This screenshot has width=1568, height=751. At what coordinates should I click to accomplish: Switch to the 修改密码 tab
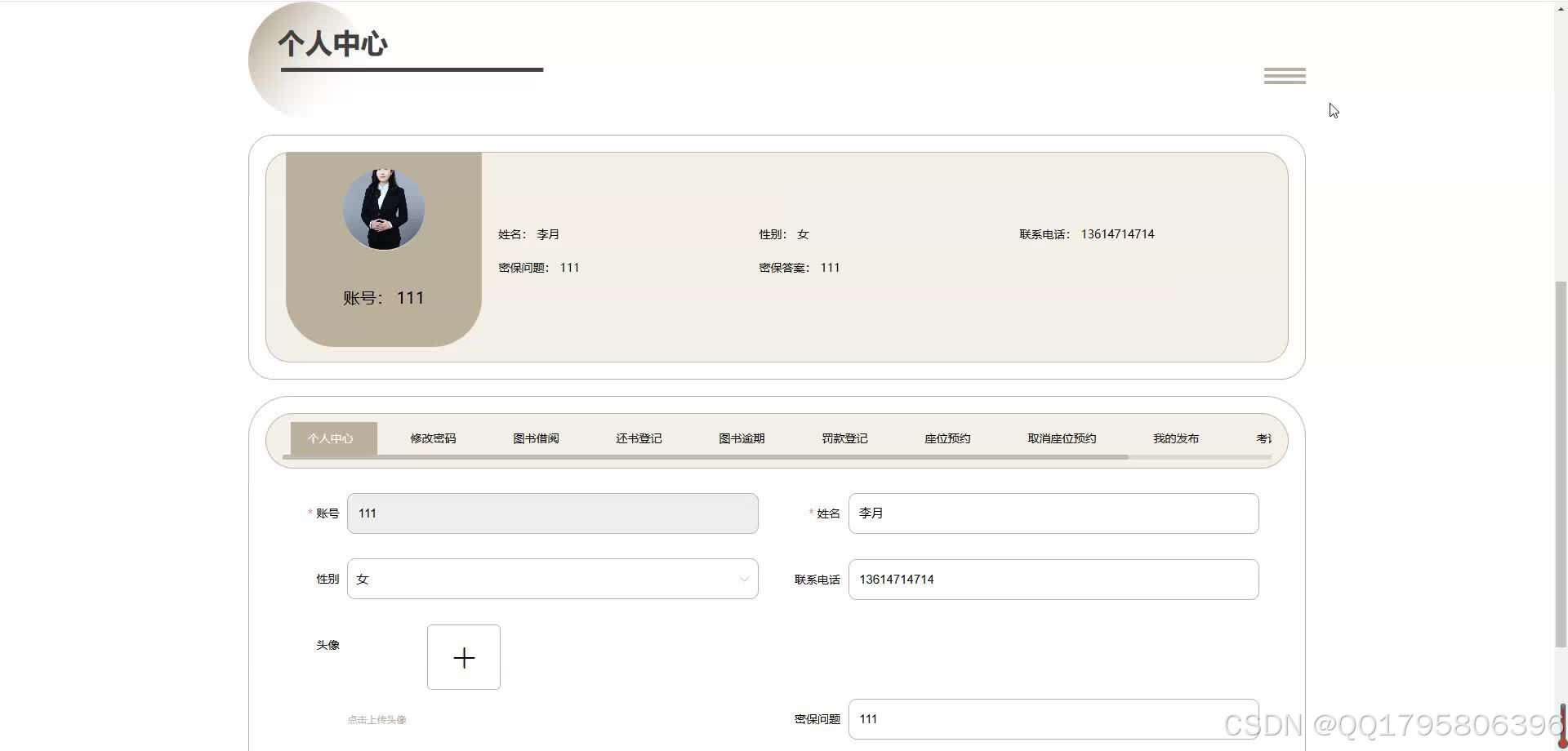click(433, 438)
